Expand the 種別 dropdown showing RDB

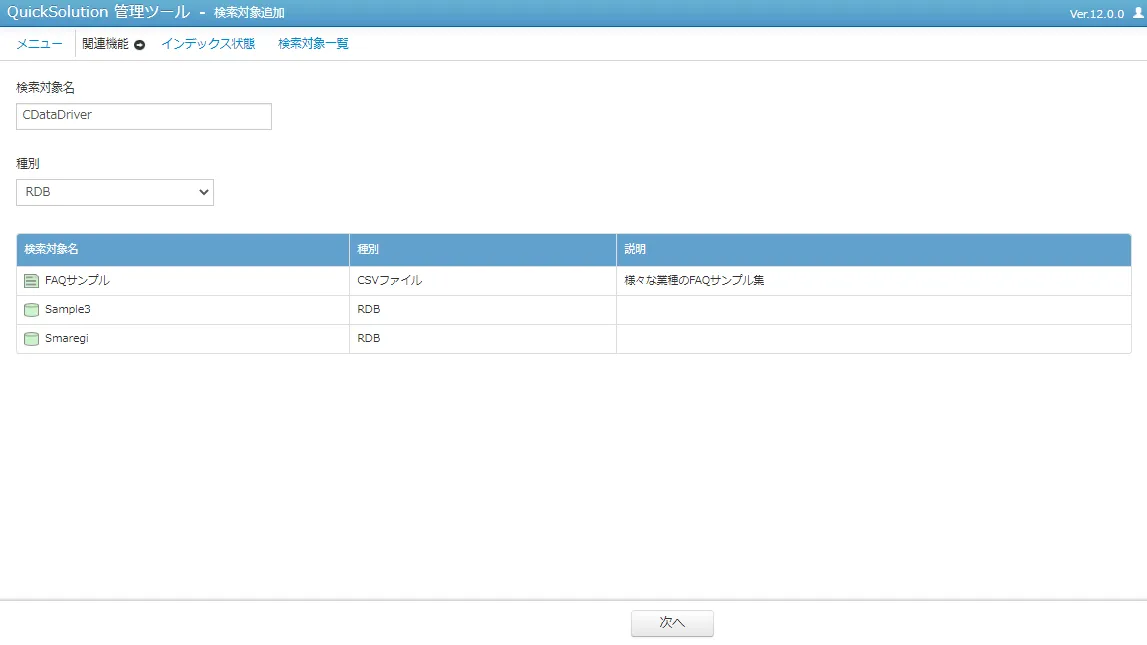(x=115, y=192)
